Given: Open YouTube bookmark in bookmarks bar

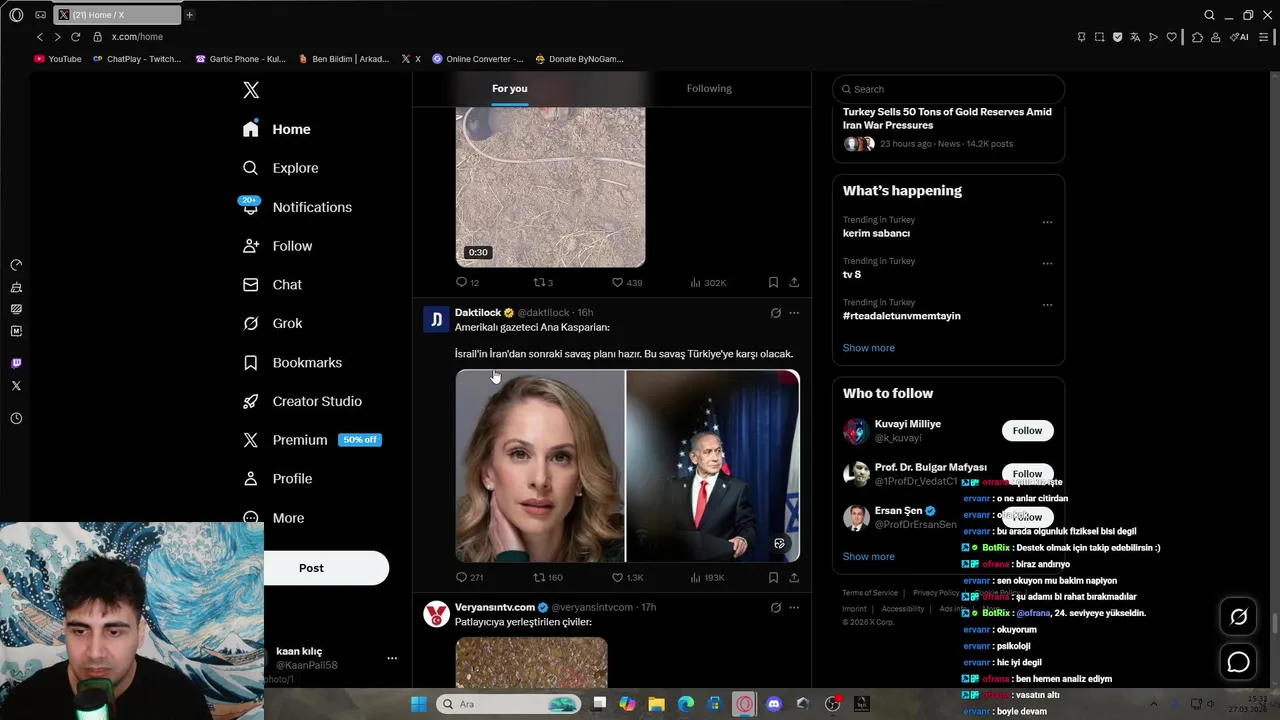Looking at the screenshot, I should [58, 59].
